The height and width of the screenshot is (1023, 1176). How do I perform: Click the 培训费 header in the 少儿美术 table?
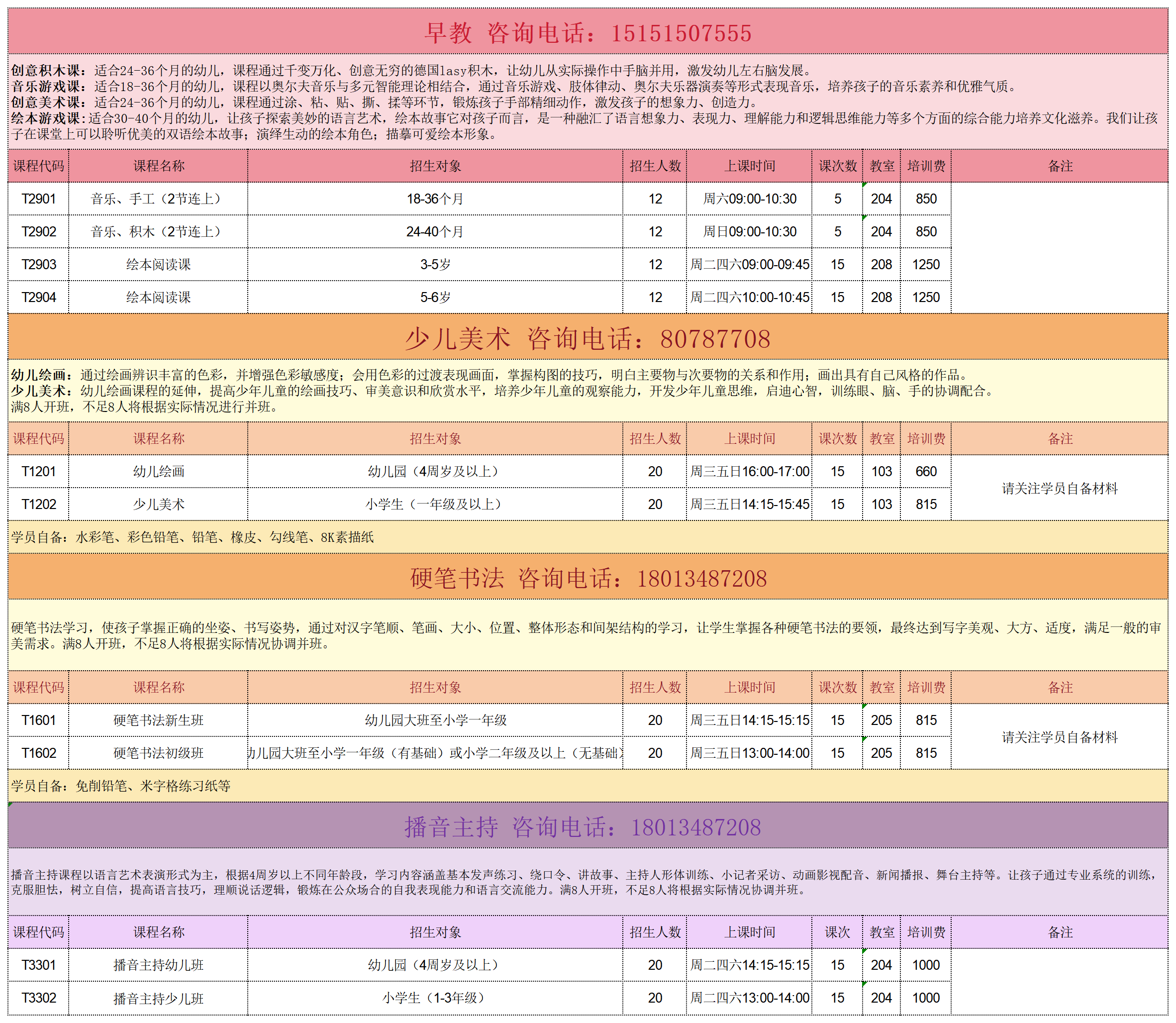click(926, 438)
